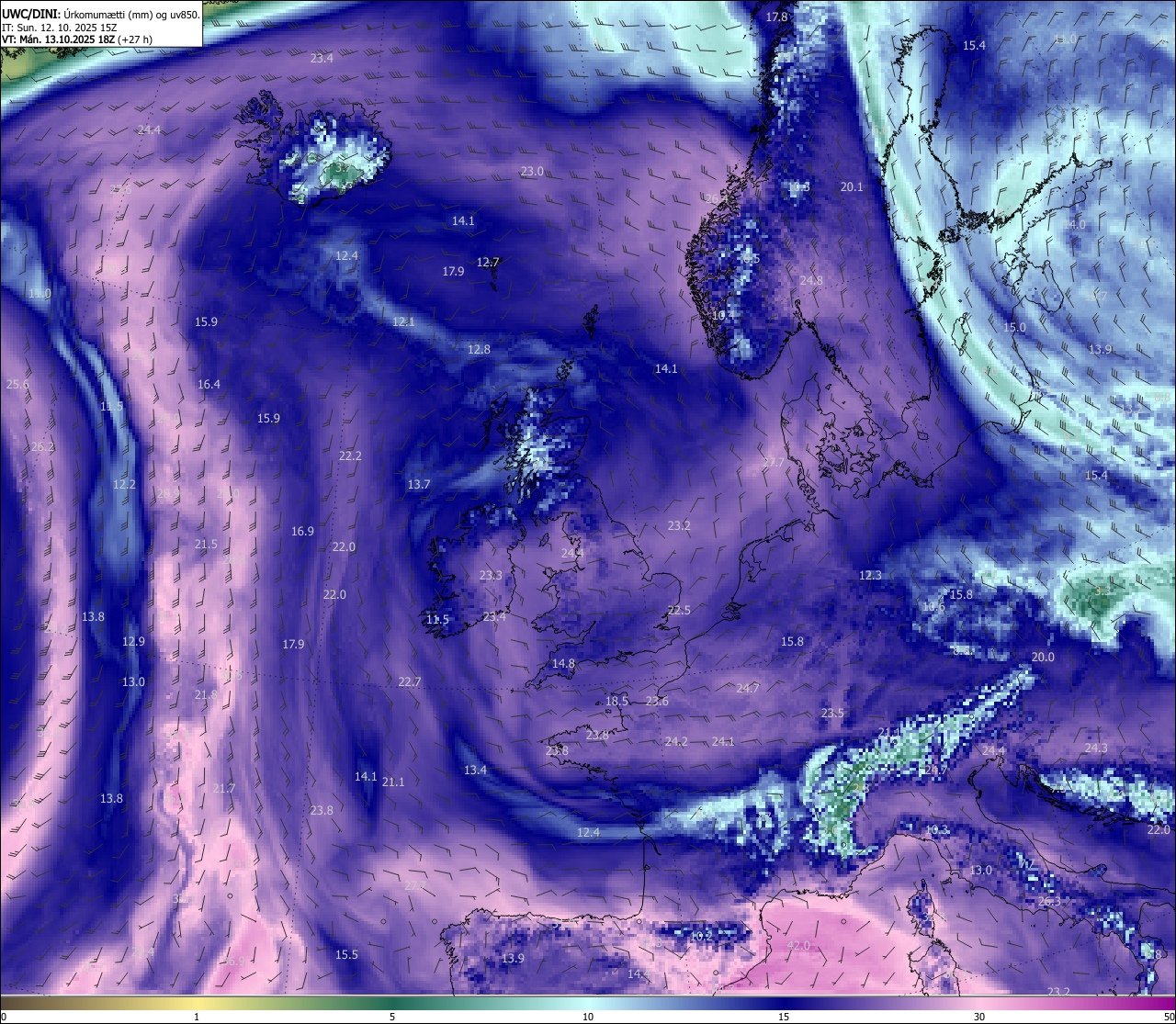Click the 13.4 value on the map

point(475,771)
